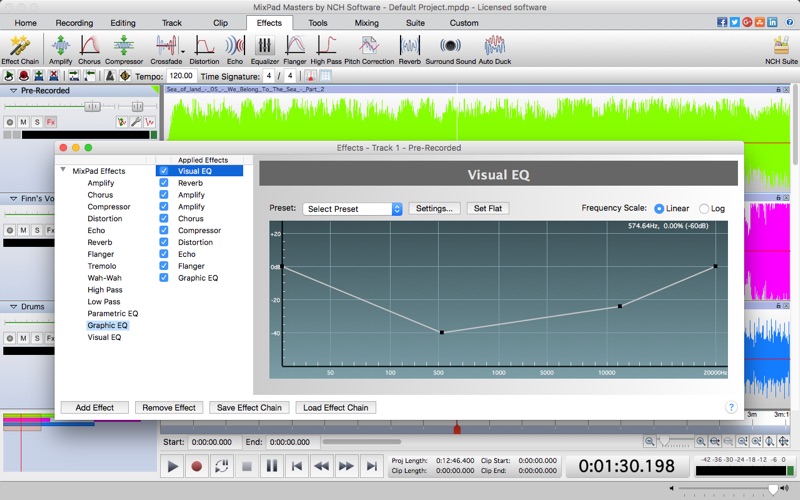Screen dimensions: 800x500
Task: Disable the Flanger applied effect checkbox
Action: (164, 266)
